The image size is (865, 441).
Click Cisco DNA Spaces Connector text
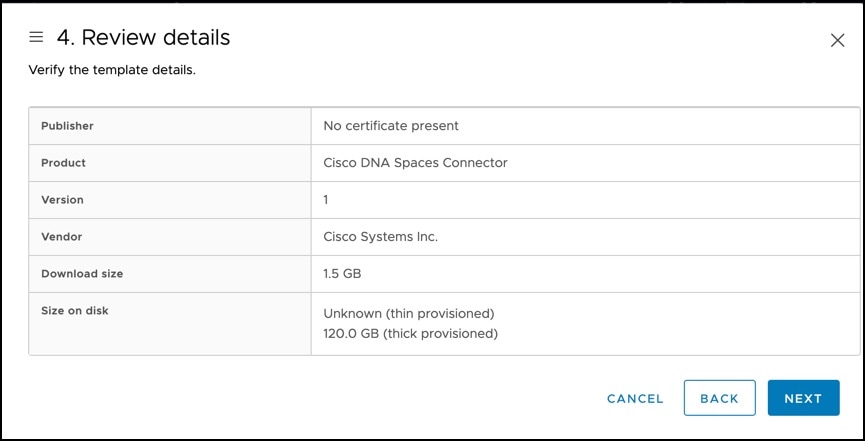[x=415, y=163]
